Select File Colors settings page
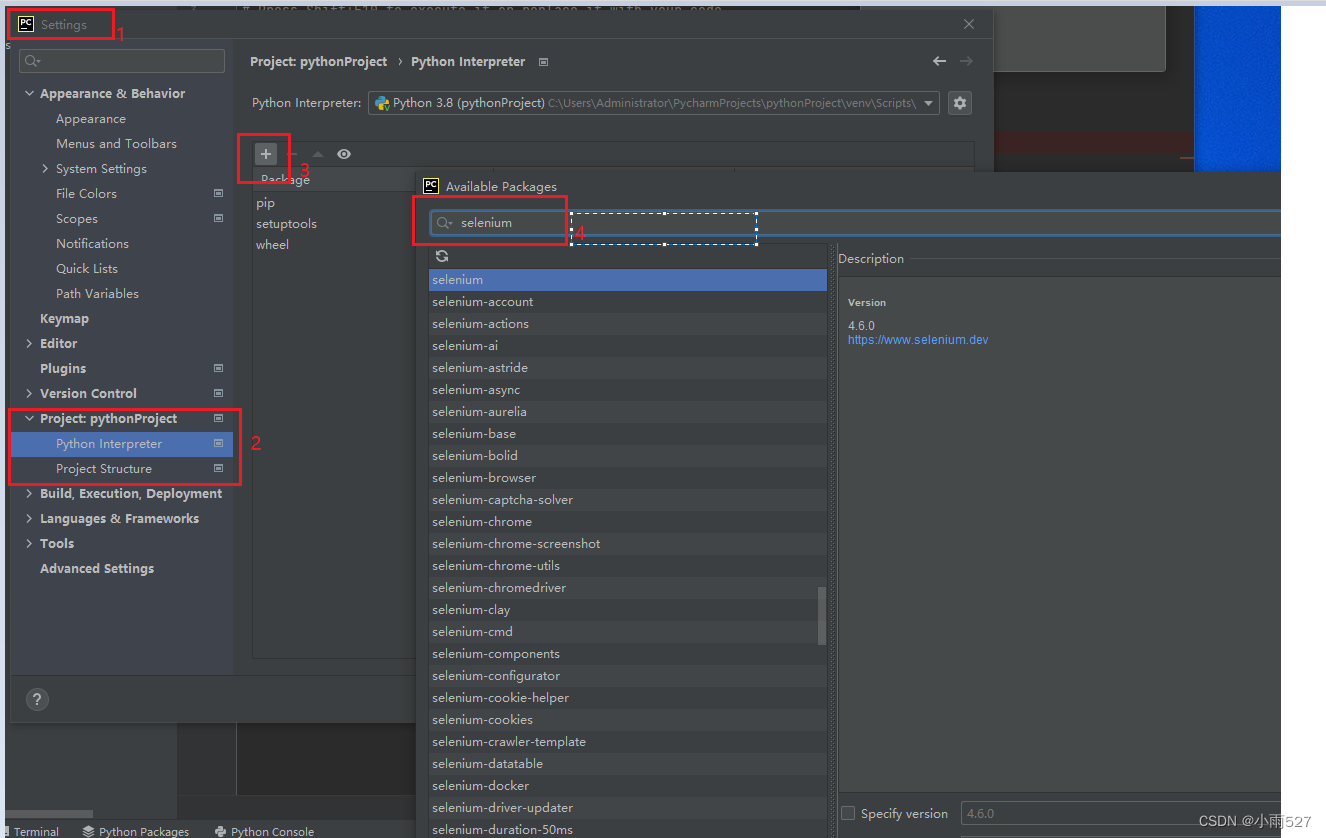This screenshot has height=838, width=1326. click(x=86, y=193)
